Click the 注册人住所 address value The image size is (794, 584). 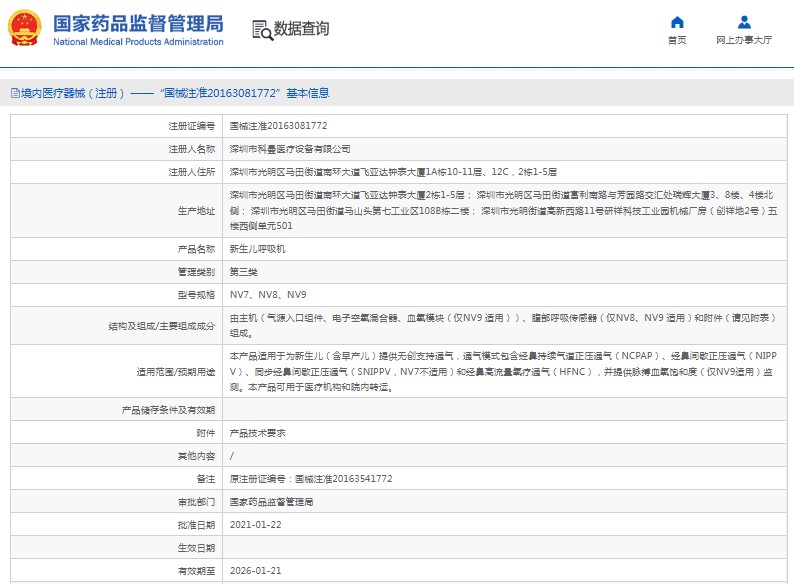click(393, 172)
